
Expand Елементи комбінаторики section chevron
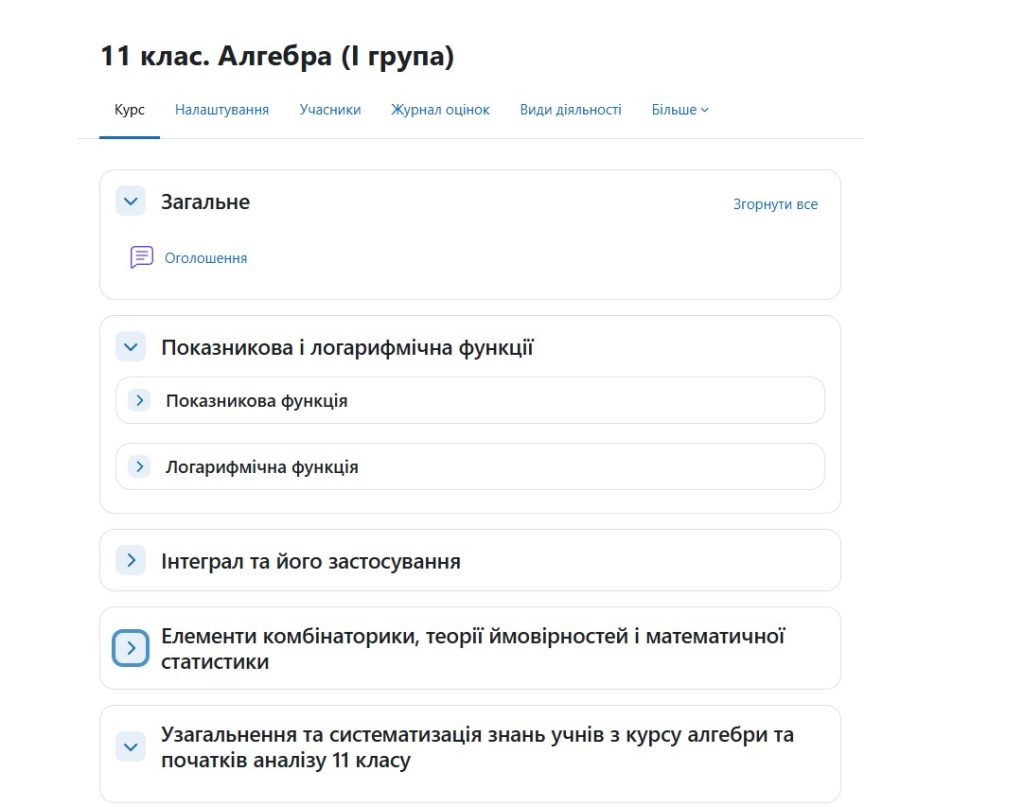pyautogui.click(x=130, y=648)
